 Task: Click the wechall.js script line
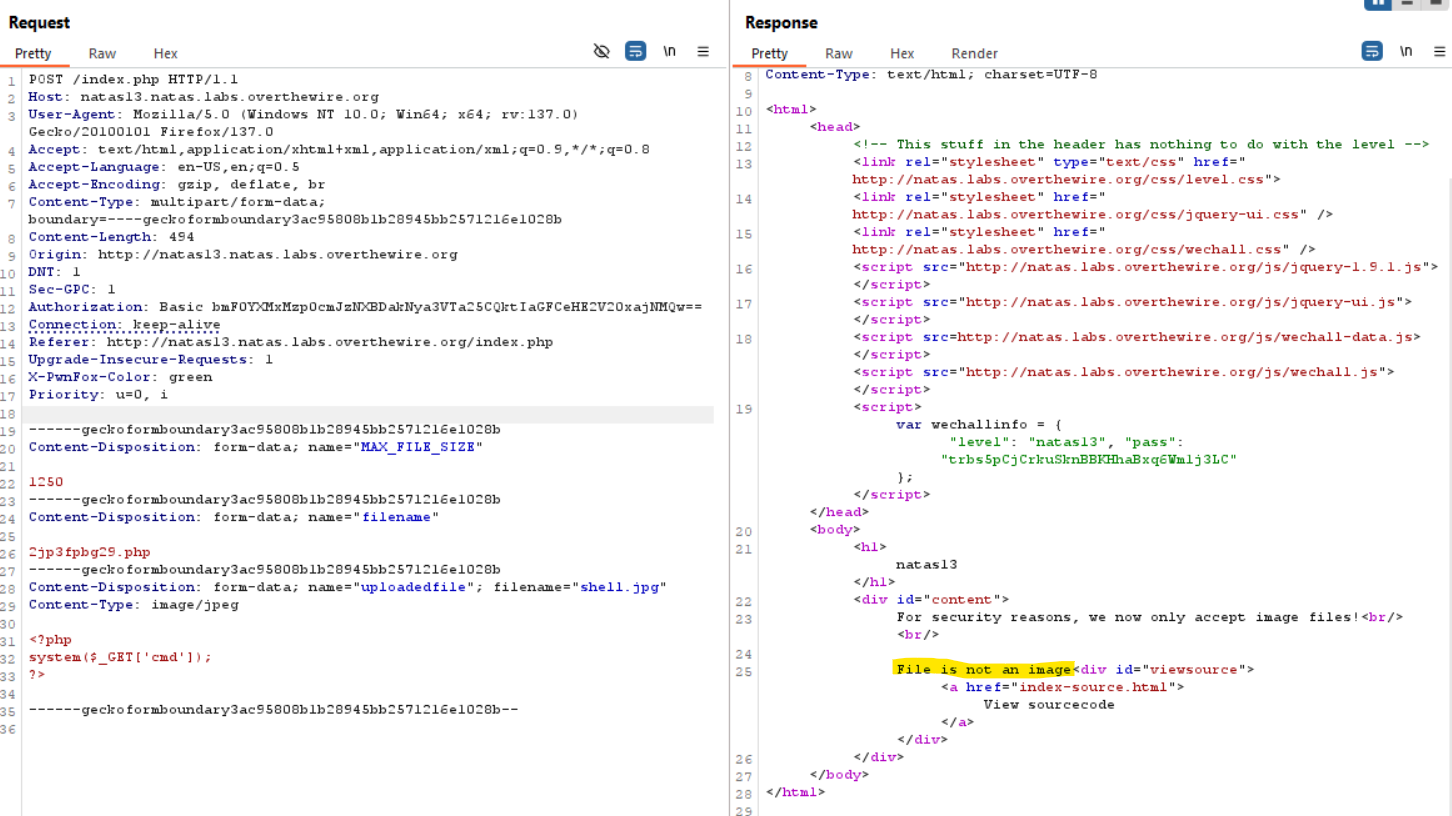point(1124,372)
